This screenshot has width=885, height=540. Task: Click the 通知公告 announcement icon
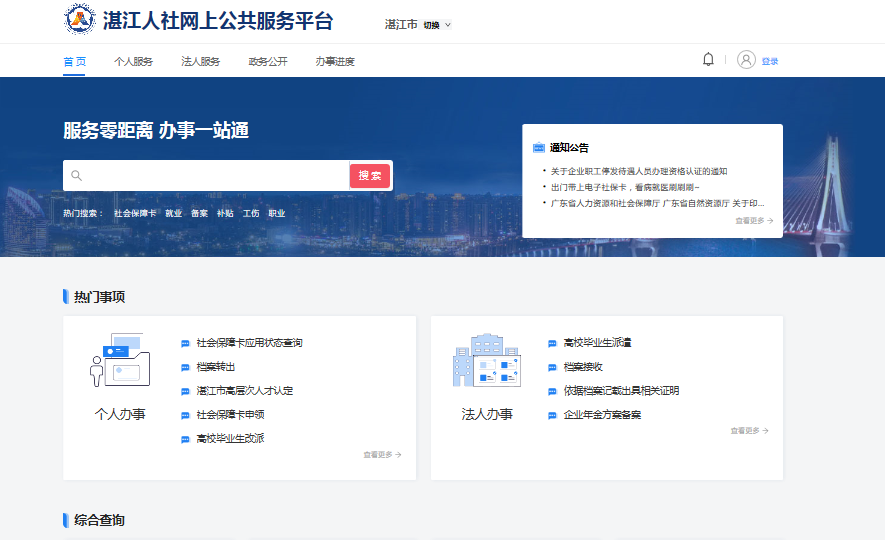tap(539, 148)
